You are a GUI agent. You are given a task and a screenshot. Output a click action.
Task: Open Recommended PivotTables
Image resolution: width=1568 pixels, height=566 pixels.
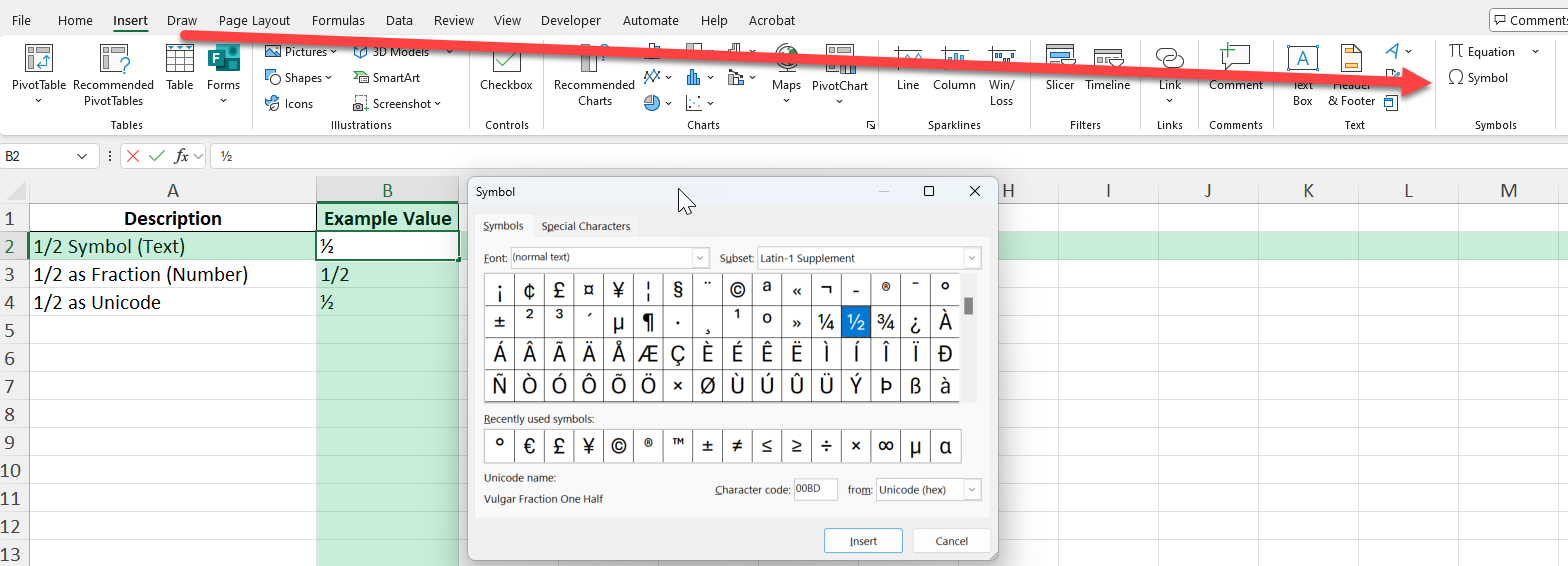(x=113, y=74)
